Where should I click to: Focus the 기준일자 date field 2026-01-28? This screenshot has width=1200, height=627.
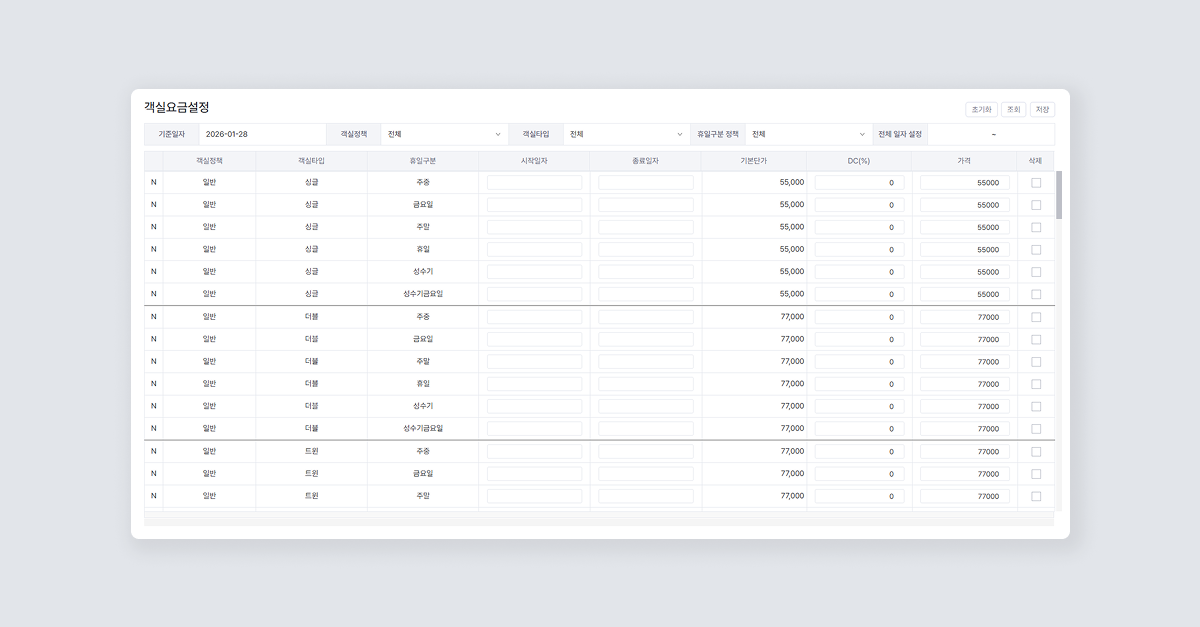[x=262, y=134]
